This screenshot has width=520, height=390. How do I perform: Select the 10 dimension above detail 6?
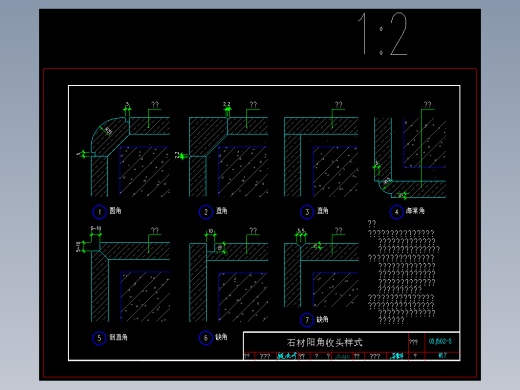click(211, 231)
